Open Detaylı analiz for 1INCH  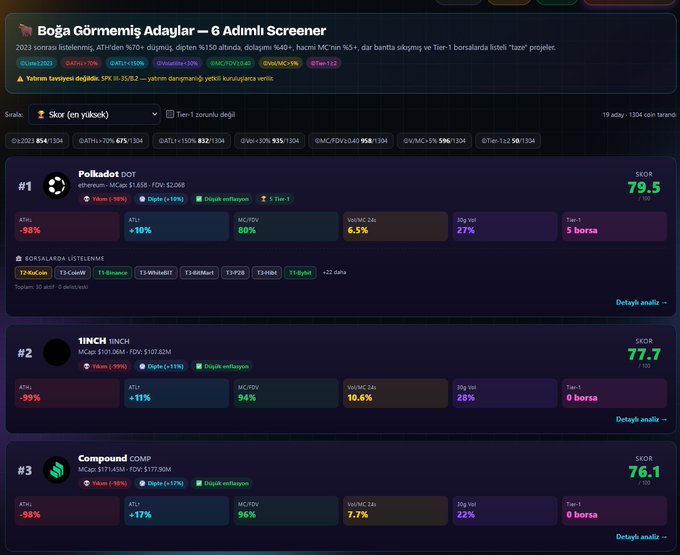point(641,419)
